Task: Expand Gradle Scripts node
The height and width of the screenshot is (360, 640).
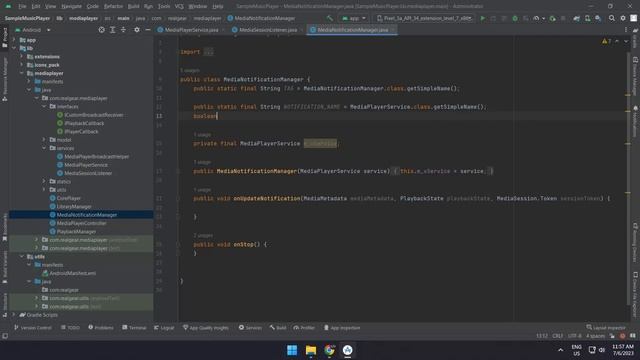Action: tap(14, 315)
